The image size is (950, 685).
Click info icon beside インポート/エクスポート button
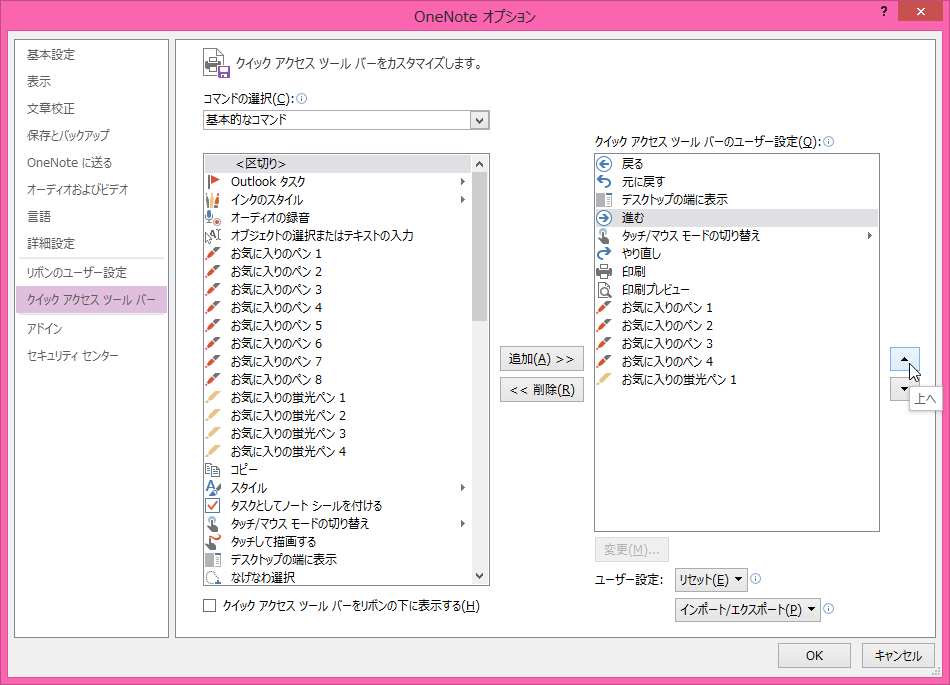click(x=829, y=609)
